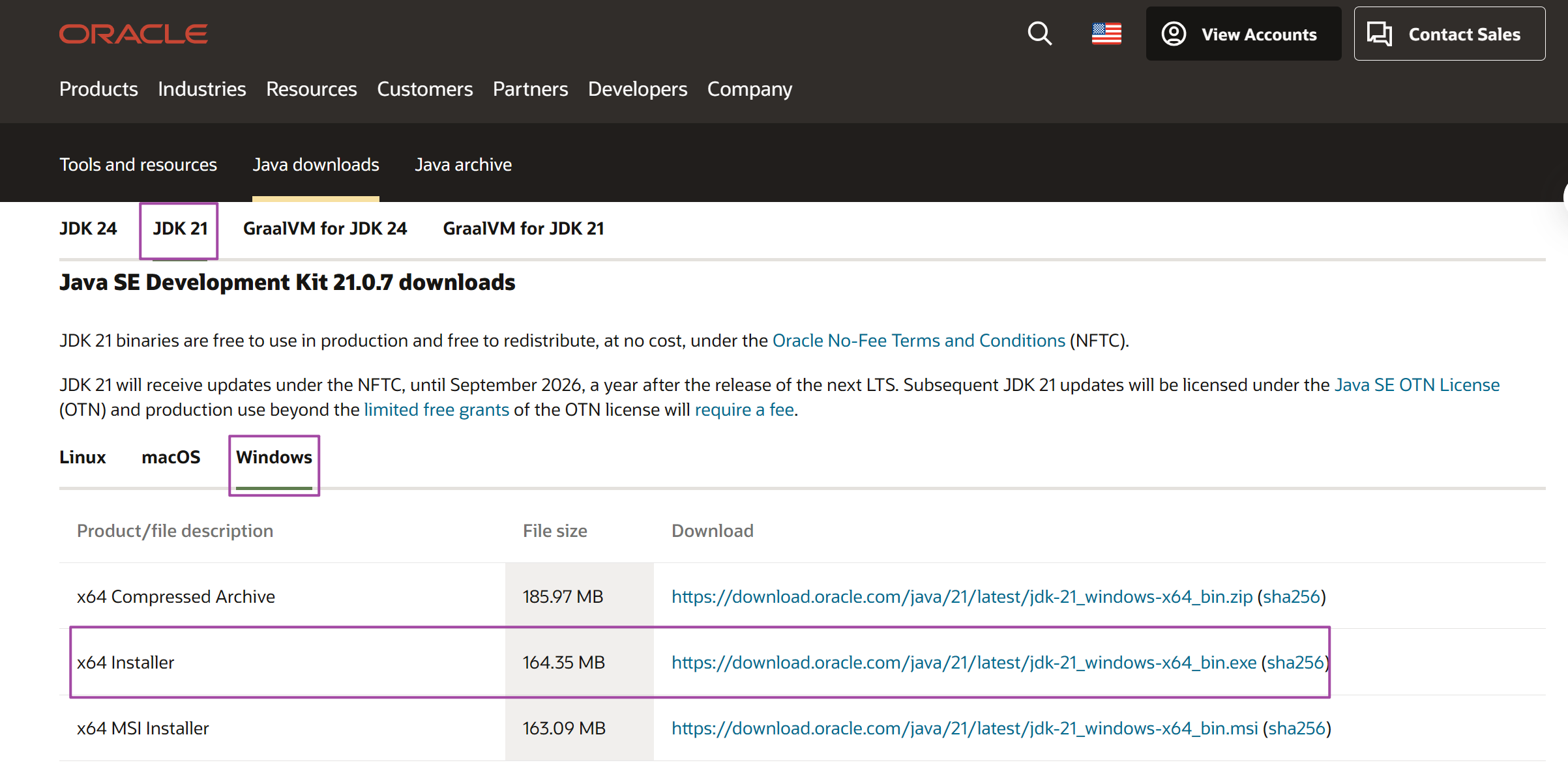Go to Tools and resources

(138, 164)
